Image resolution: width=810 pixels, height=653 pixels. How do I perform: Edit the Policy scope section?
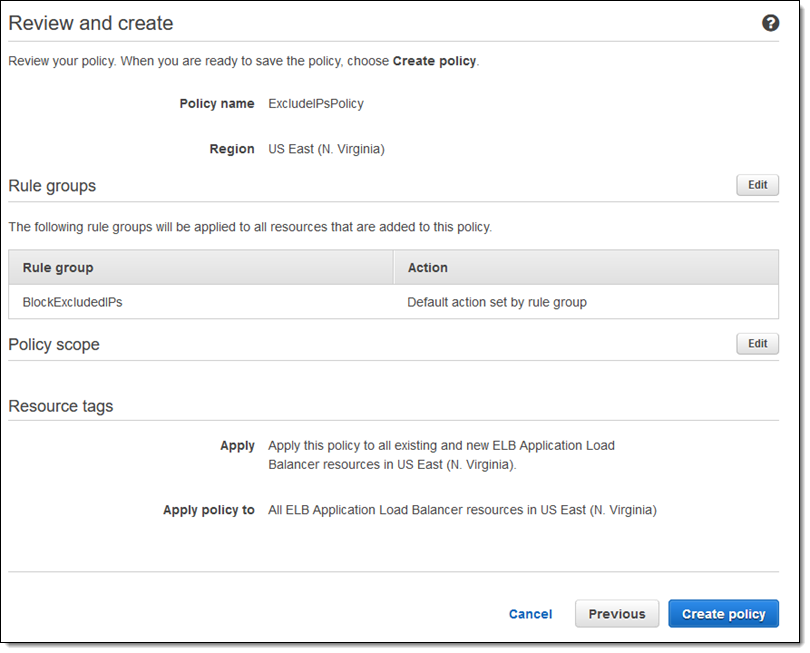(757, 344)
